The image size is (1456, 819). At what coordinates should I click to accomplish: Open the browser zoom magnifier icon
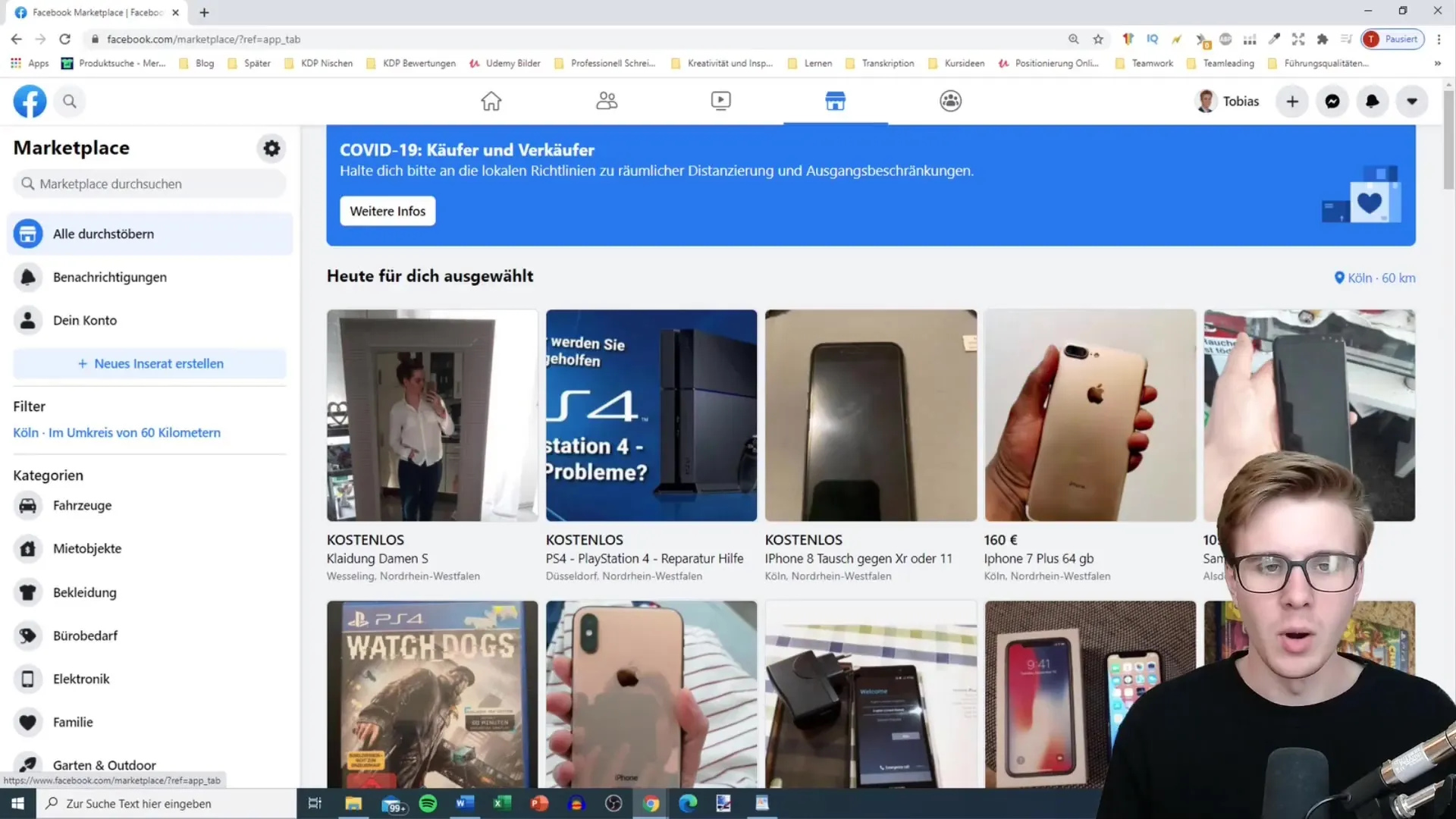(1074, 39)
